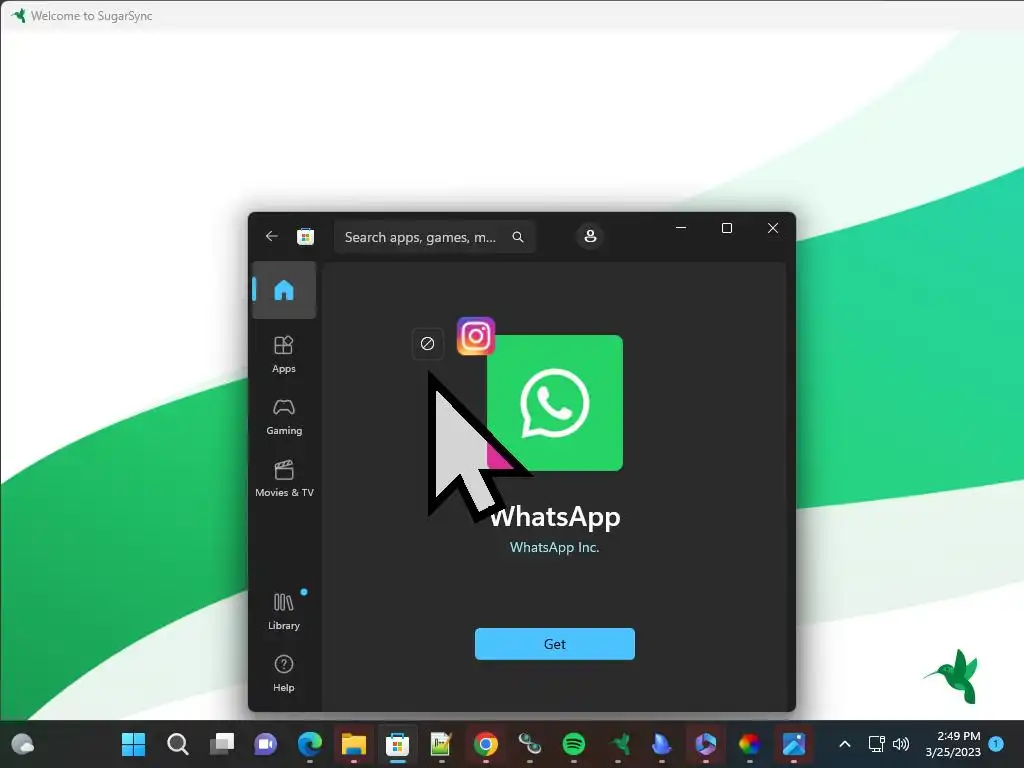This screenshot has height=768, width=1024.
Task: Click the SugarSync hummingbird title bar icon
Action: 18,15
